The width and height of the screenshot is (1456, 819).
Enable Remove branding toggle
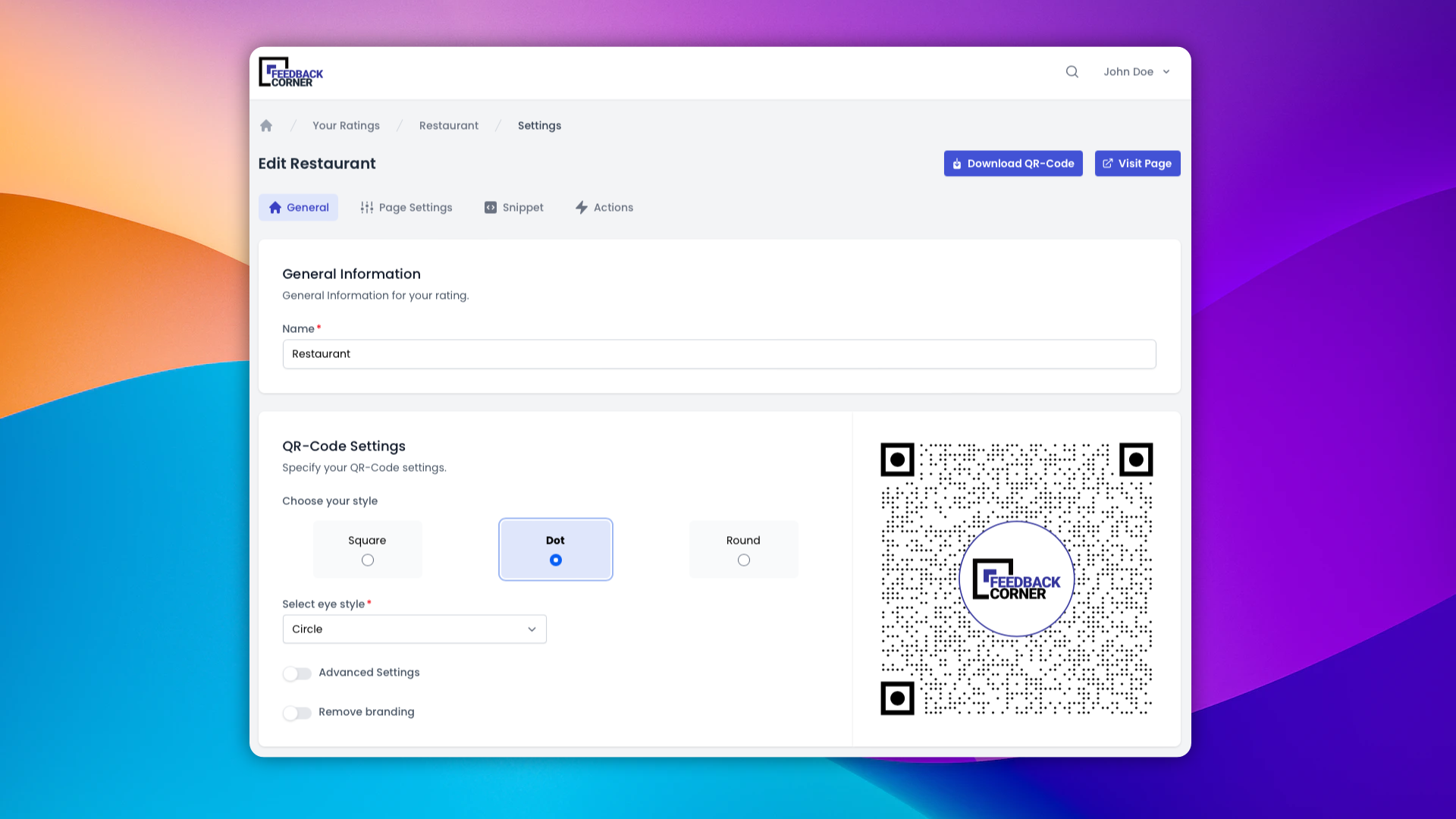tap(297, 713)
